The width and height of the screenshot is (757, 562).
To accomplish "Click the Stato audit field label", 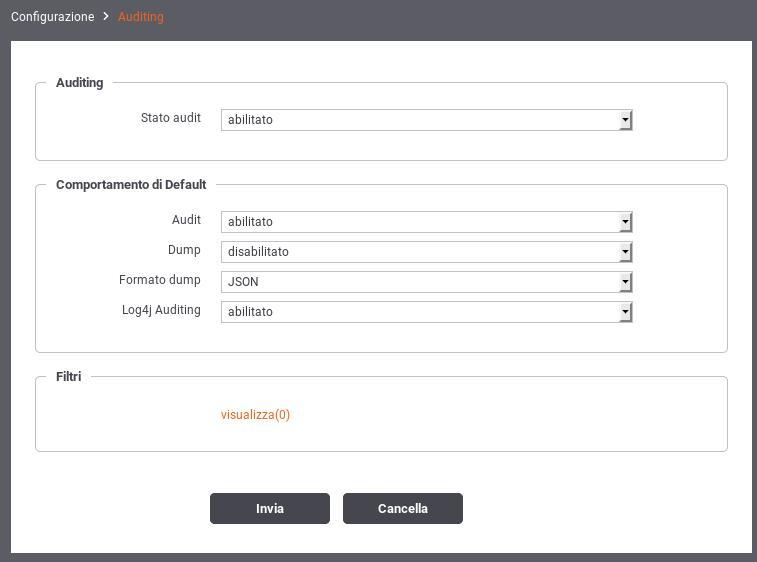I will click(170, 118).
